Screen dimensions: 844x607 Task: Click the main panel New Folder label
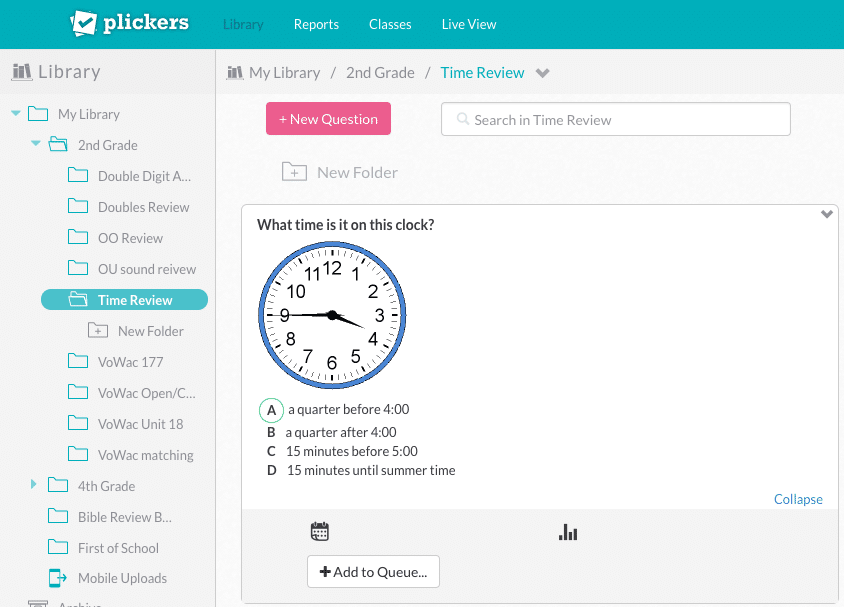point(357,173)
